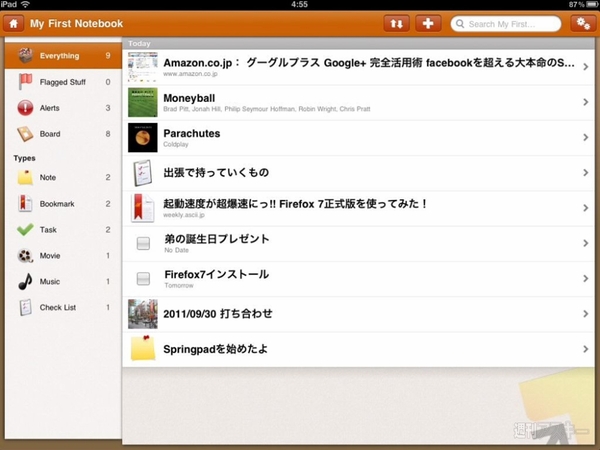Tap the My First Notebook title

(x=77, y=24)
